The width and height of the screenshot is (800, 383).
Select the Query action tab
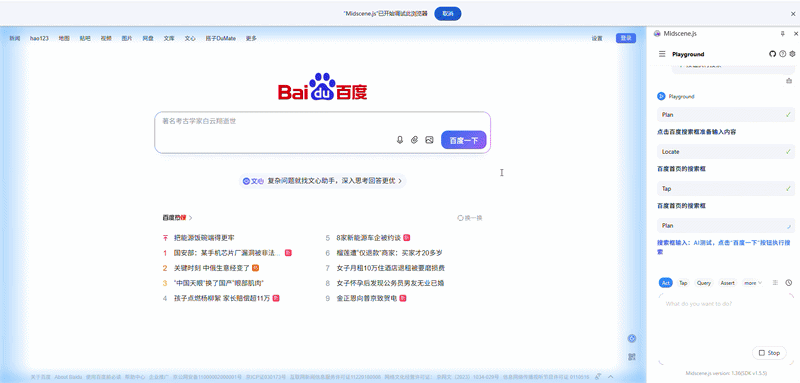pyautogui.click(x=704, y=283)
